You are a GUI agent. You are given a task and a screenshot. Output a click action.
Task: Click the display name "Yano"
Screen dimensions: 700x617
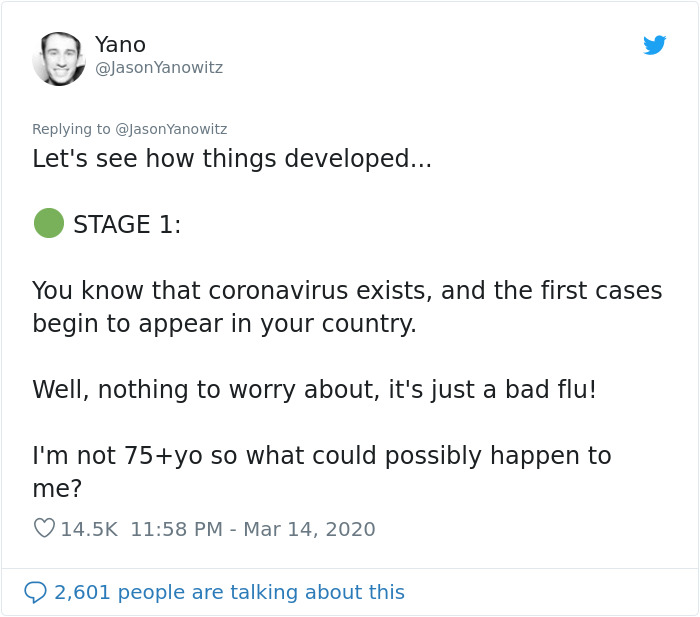pos(120,44)
